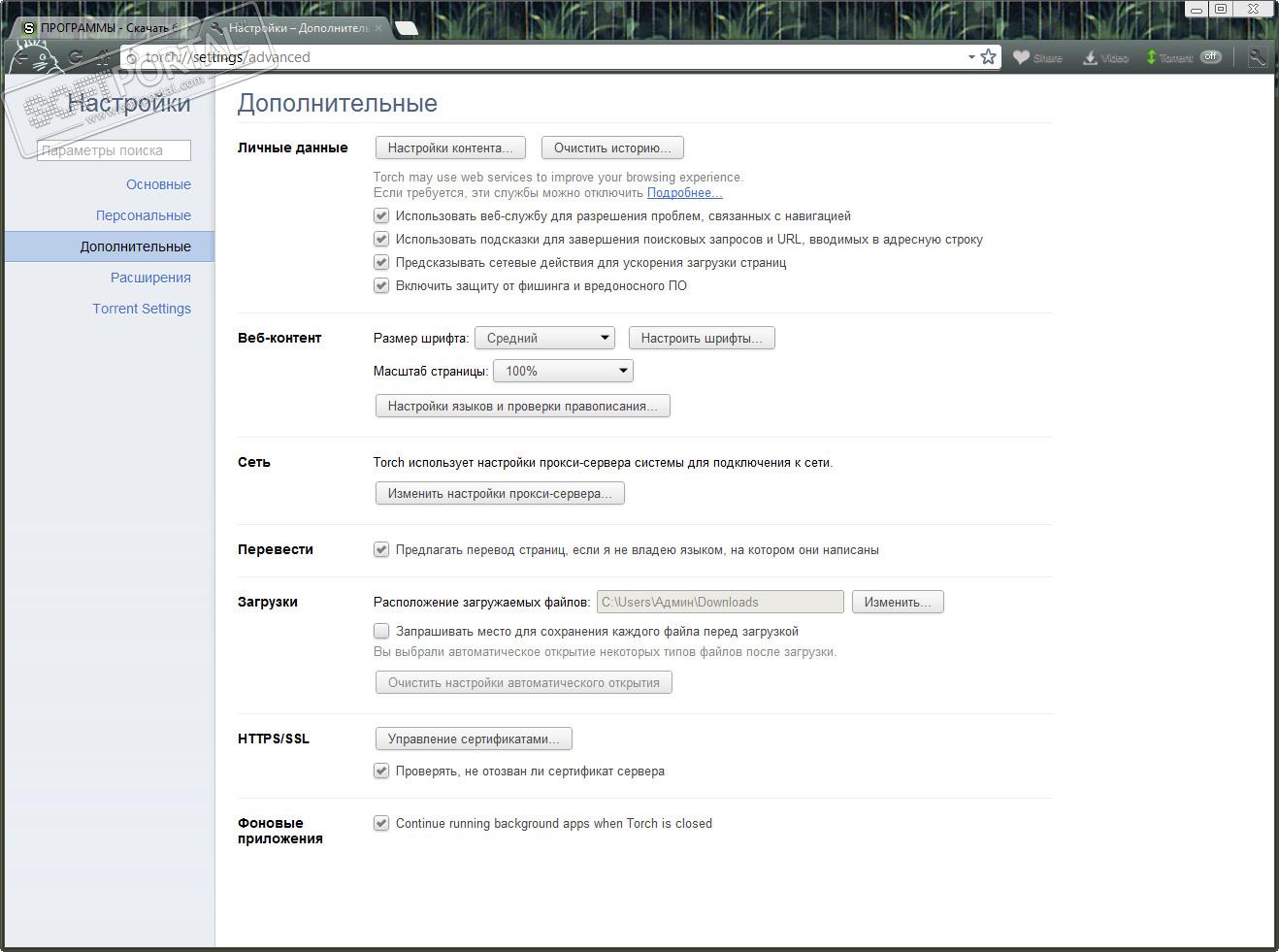1279x952 pixels.
Task: Open the Расширения section
Action: click(x=150, y=278)
